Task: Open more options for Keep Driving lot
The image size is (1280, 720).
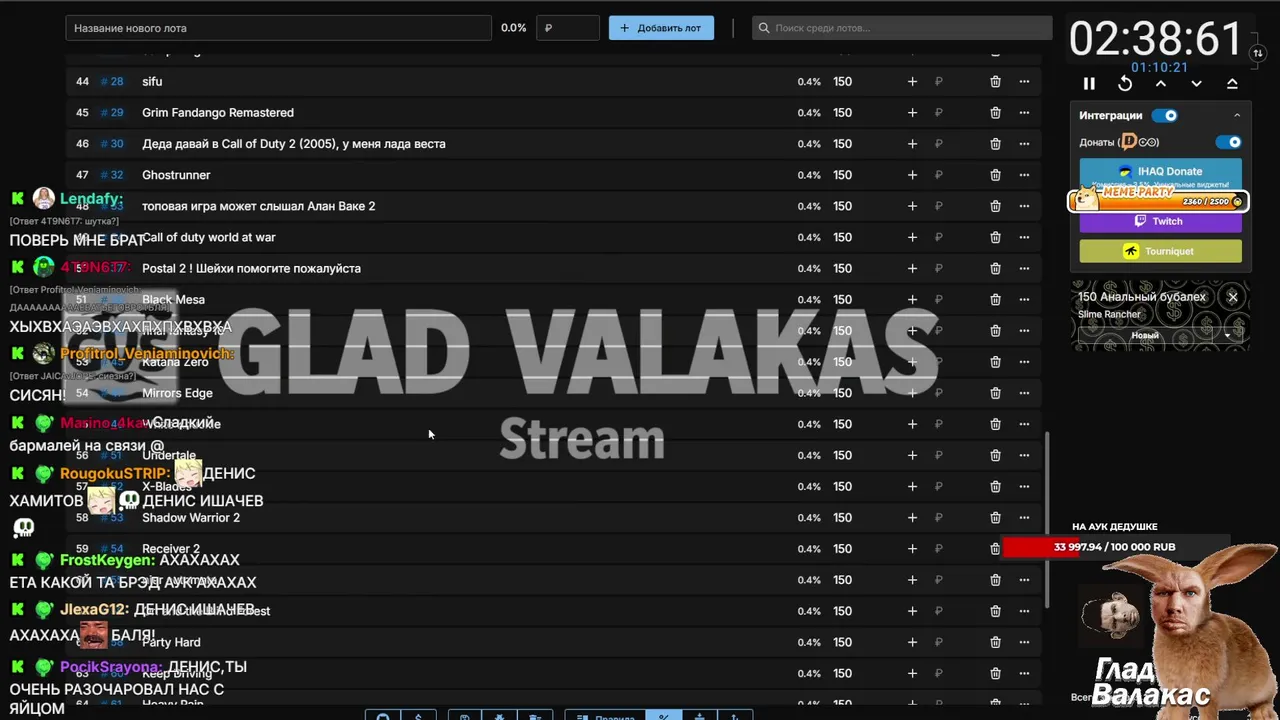Action: 1024,673
